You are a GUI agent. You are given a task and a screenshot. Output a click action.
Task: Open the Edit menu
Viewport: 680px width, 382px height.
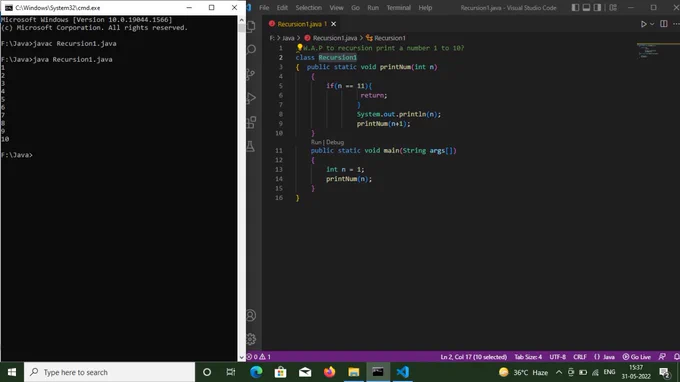(x=282, y=7)
